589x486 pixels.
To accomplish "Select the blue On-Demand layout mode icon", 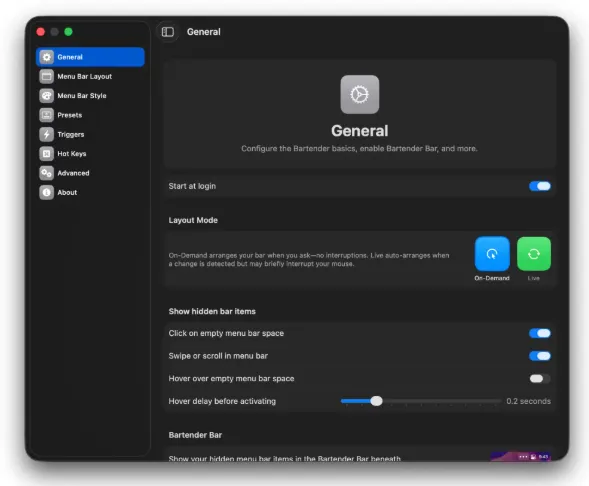I will tap(492, 254).
